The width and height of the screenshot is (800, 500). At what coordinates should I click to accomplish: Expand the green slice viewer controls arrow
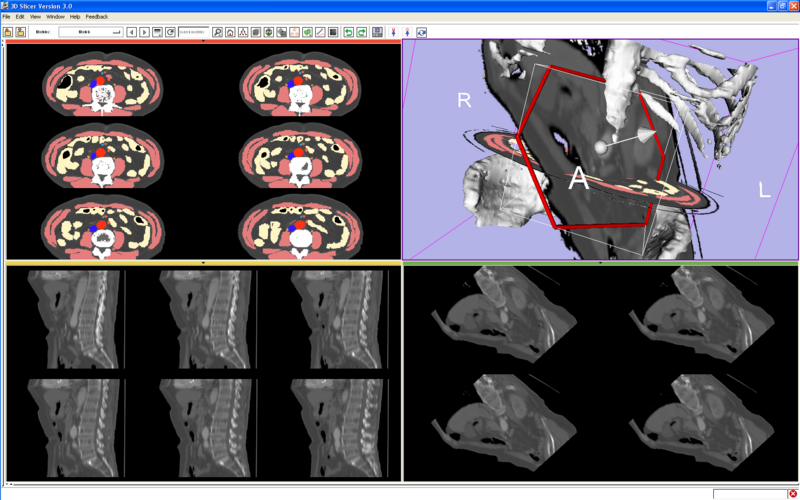pyautogui.click(x=600, y=263)
